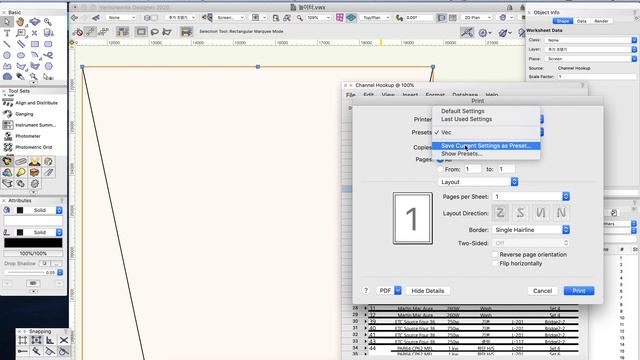This screenshot has width=640, height=360.
Task: Open the Pages per Sheet dropdown
Action: tap(531, 196)
